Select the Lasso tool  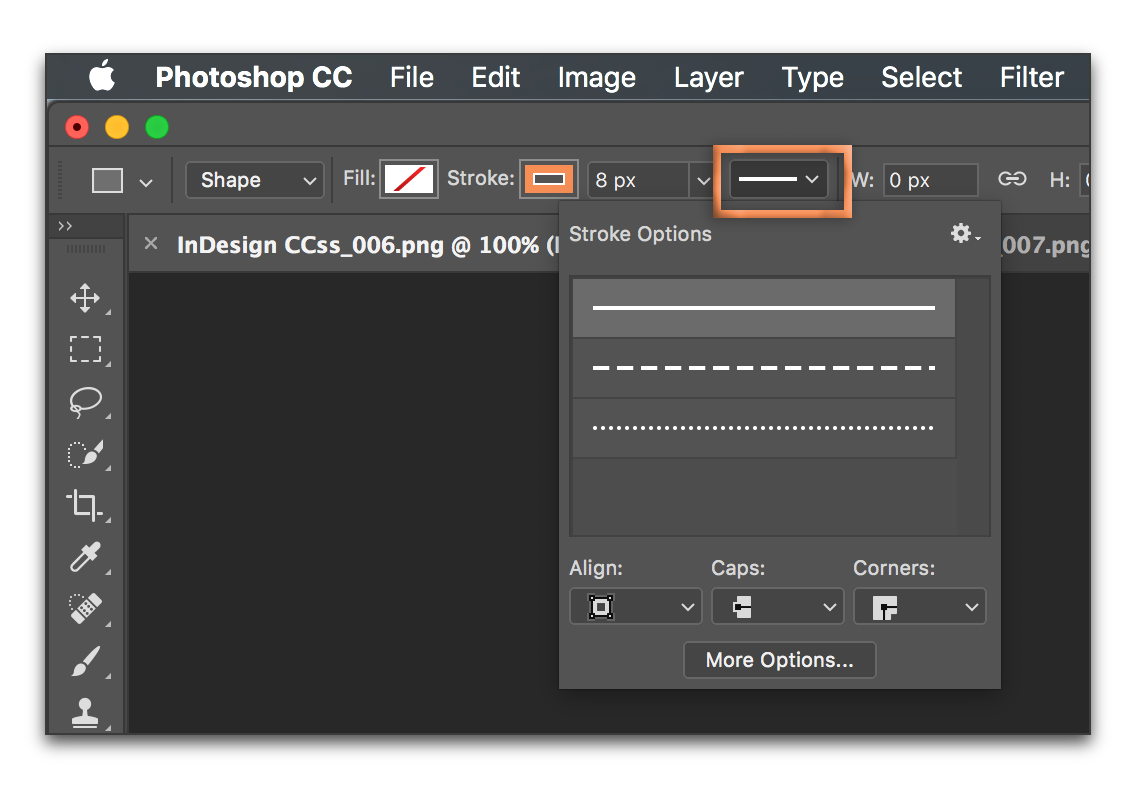tap(85, 402)
